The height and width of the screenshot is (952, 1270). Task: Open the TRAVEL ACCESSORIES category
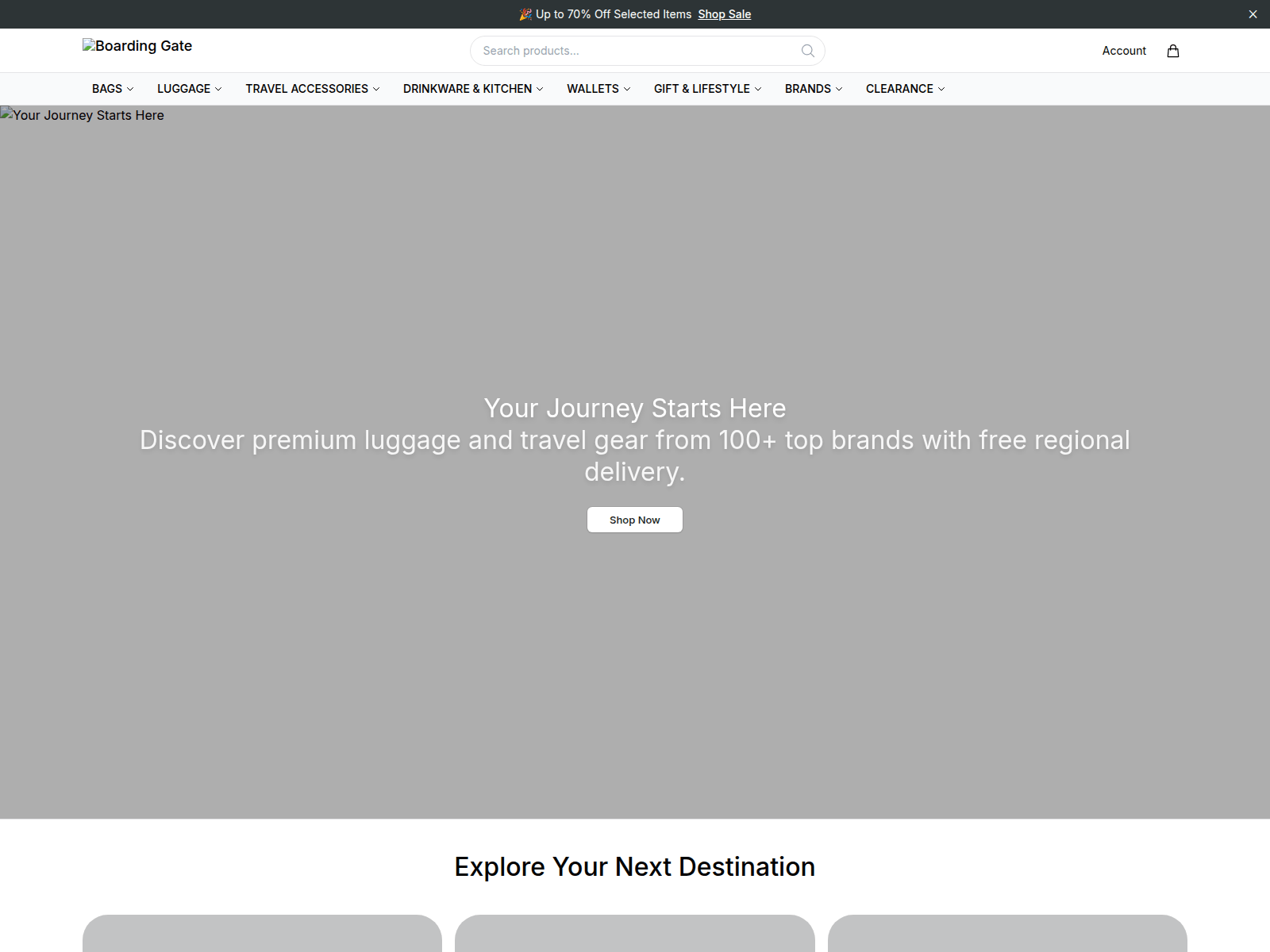coord(306,89)
